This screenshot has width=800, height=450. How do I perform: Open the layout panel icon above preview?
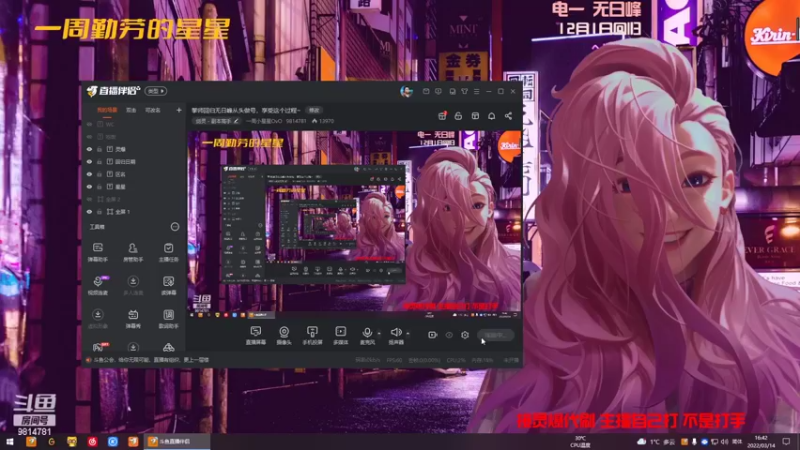click(475, 116)
